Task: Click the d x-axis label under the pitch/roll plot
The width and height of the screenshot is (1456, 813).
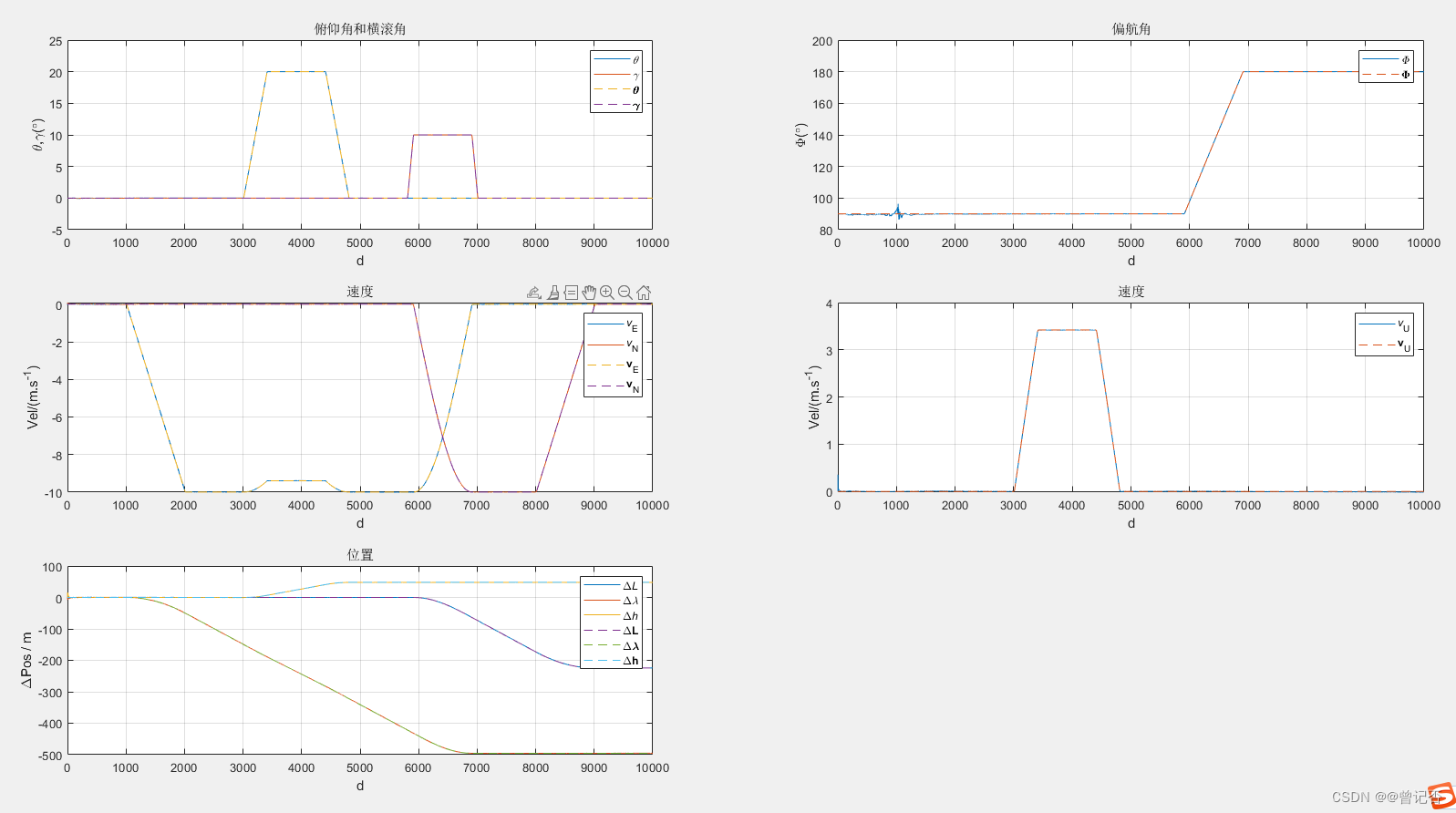Action: (x=360, y=261)
